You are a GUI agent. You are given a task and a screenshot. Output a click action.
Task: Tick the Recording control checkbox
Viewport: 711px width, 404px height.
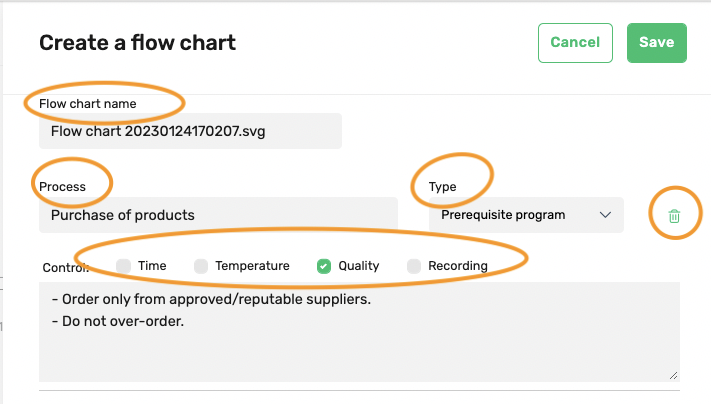coord(414,266)
